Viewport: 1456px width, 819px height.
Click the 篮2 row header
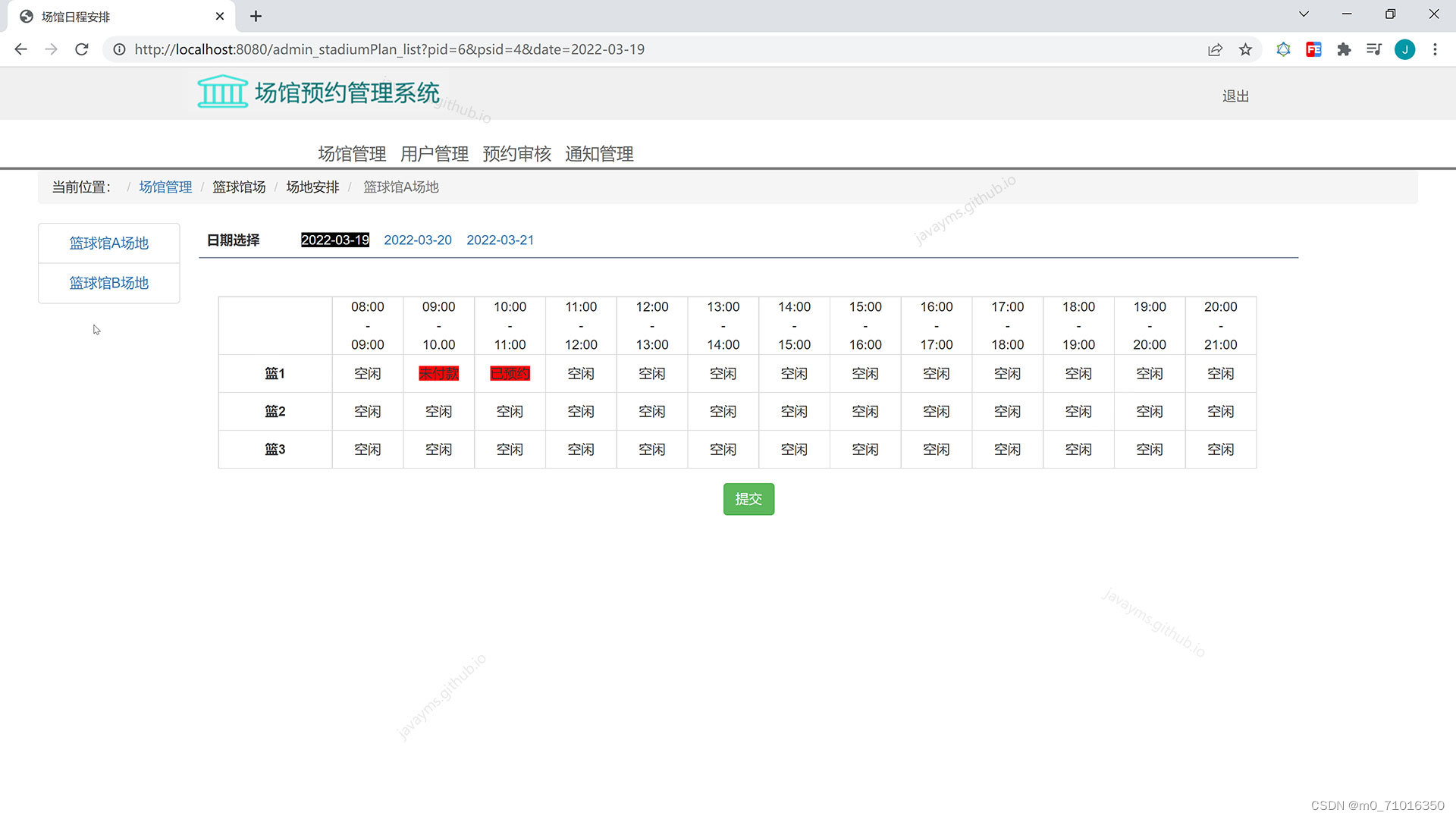[x=275, y=412]
